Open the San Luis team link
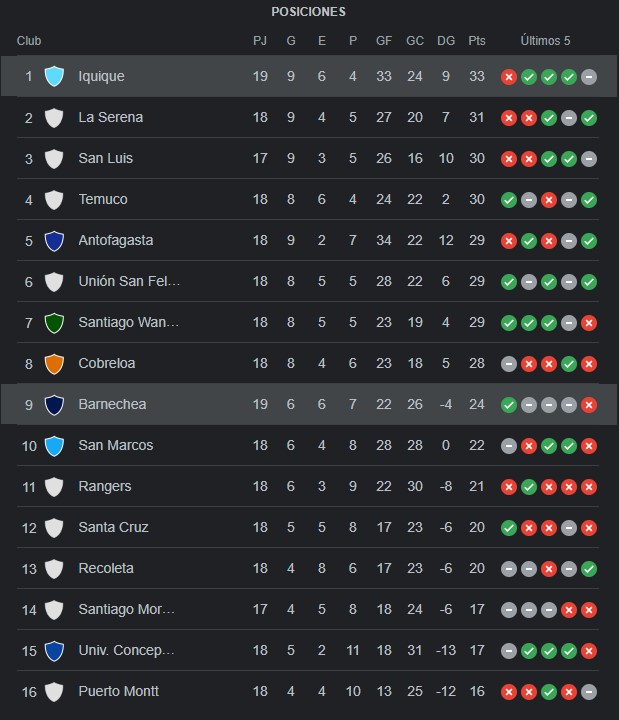The width and height of the screenshot is (619, 720). [106, 158]
